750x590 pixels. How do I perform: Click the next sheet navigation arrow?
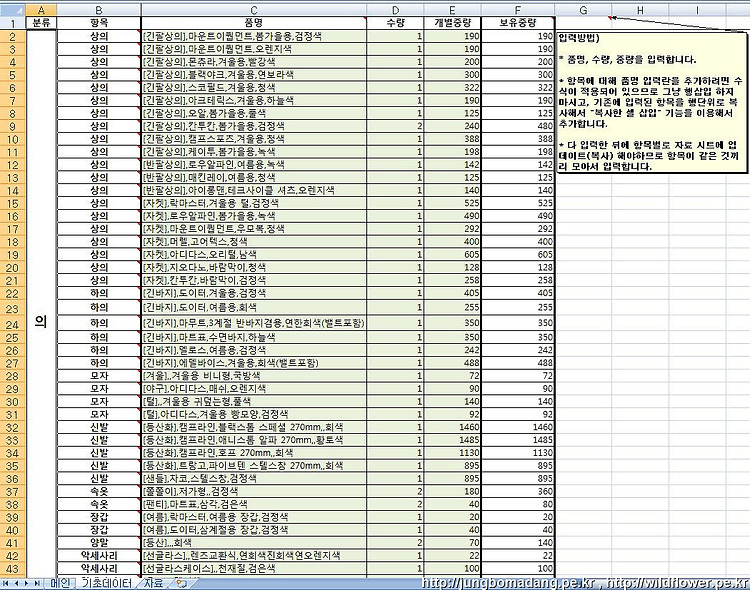[x=27, y=583]
